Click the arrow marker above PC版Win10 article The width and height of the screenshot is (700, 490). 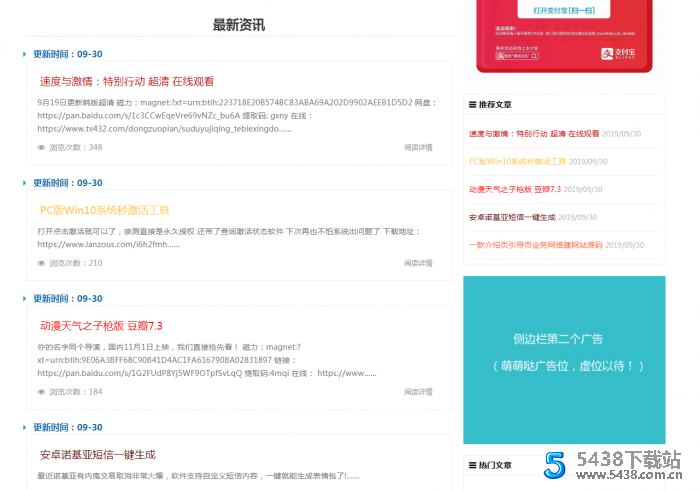pos(24,184)
